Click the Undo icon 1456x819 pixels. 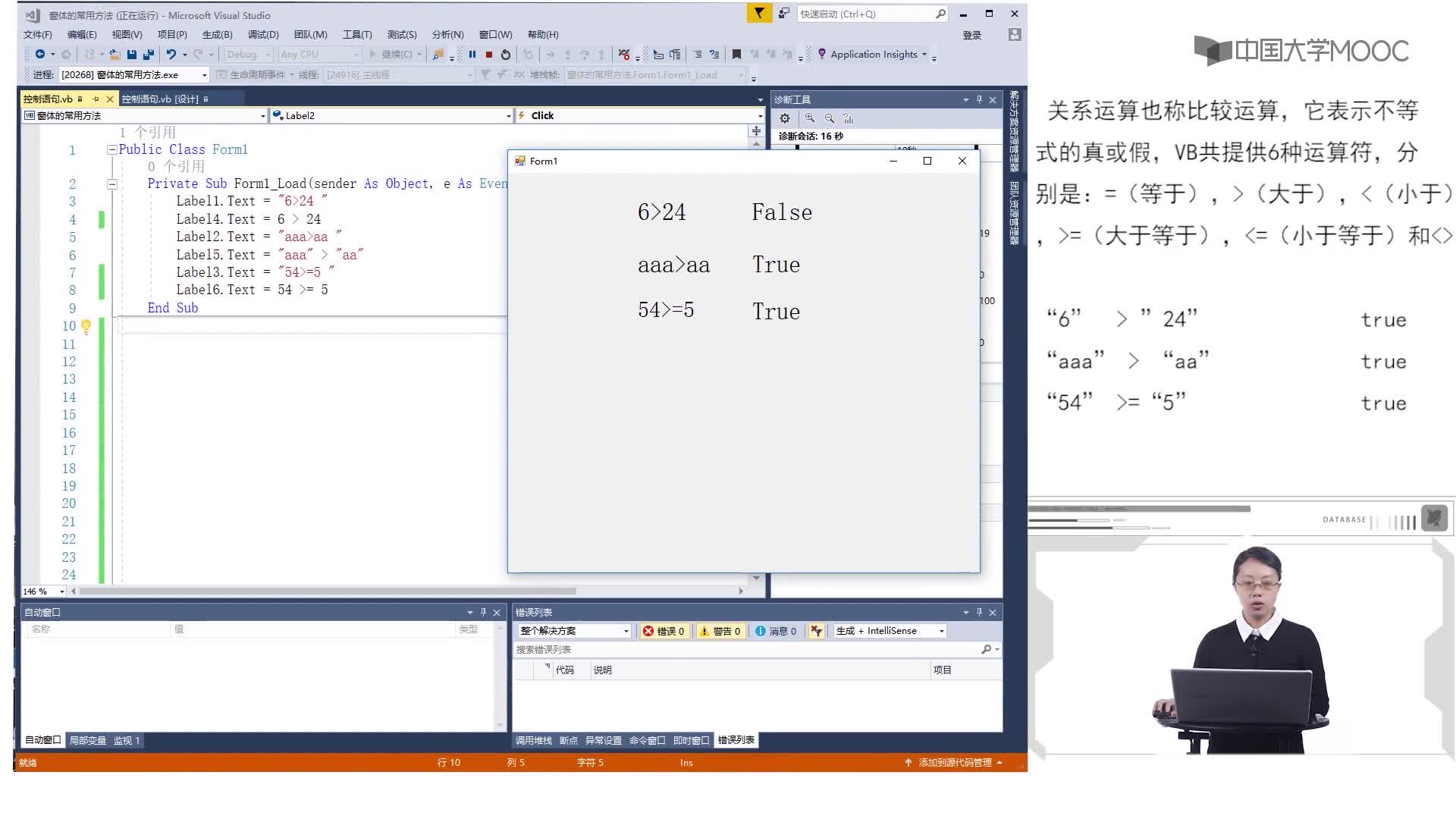pyautogui.click(x=171, y=55)
